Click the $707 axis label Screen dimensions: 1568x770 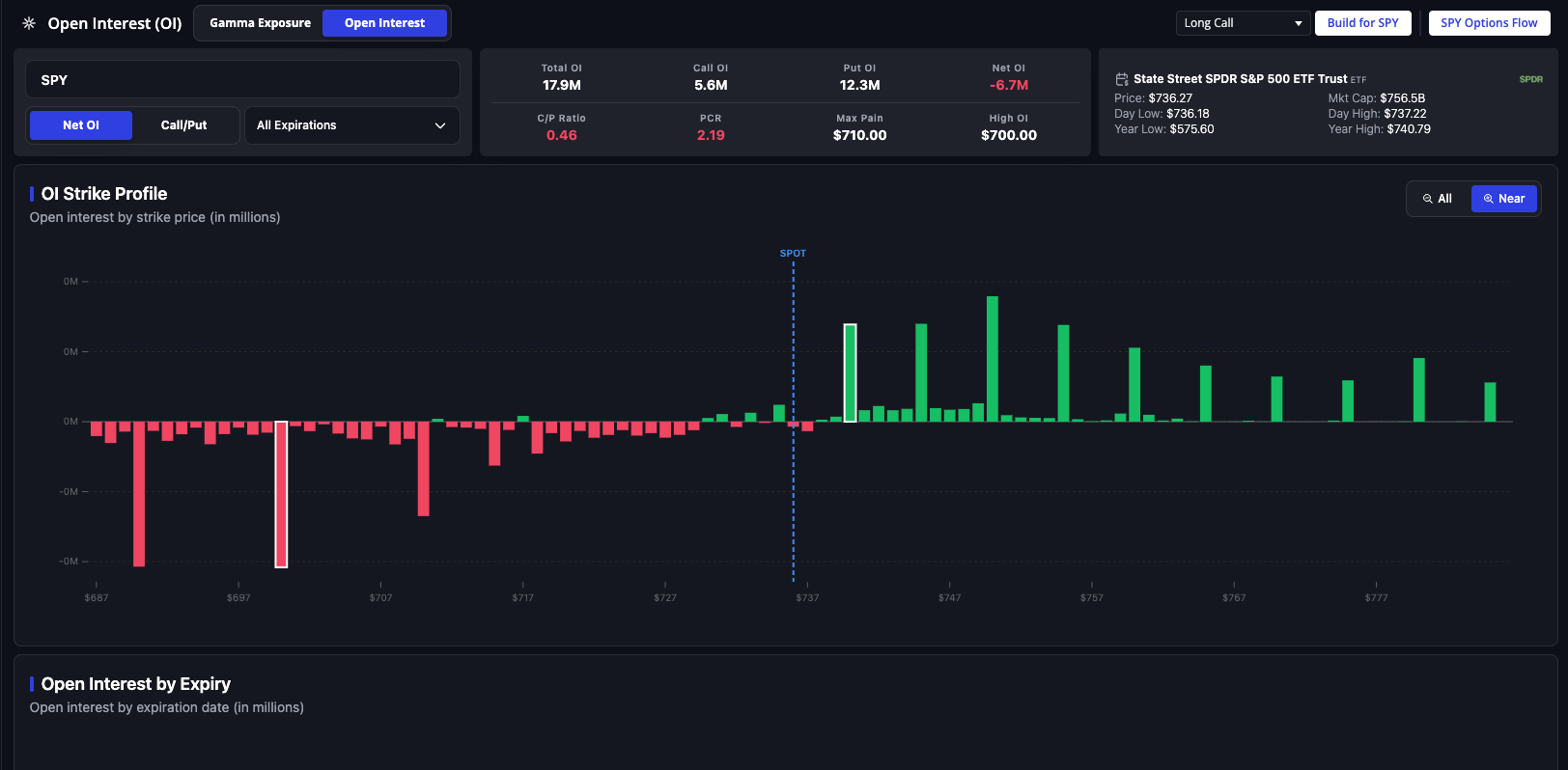pos(380,598)
